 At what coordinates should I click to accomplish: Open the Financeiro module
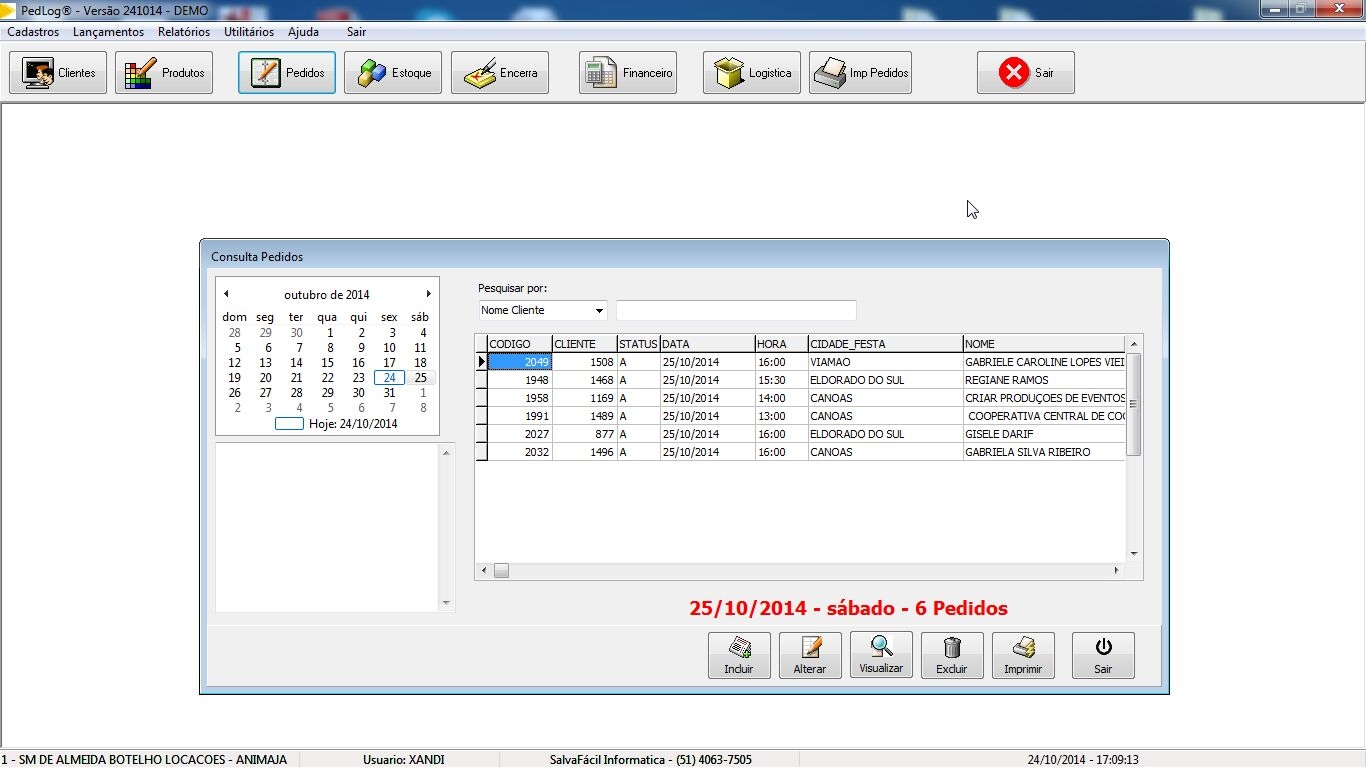coord(628,73)
